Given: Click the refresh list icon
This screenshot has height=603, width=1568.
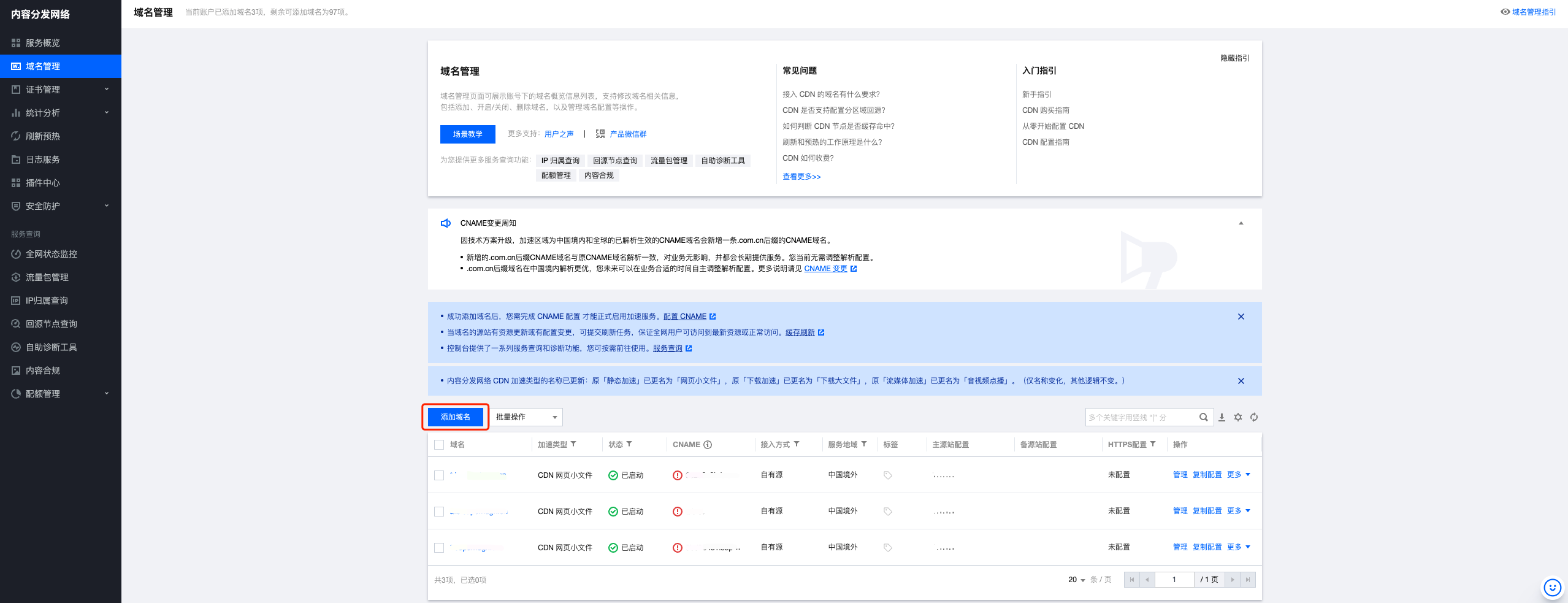Looking at the screenshot, I should click(1254, 417).
